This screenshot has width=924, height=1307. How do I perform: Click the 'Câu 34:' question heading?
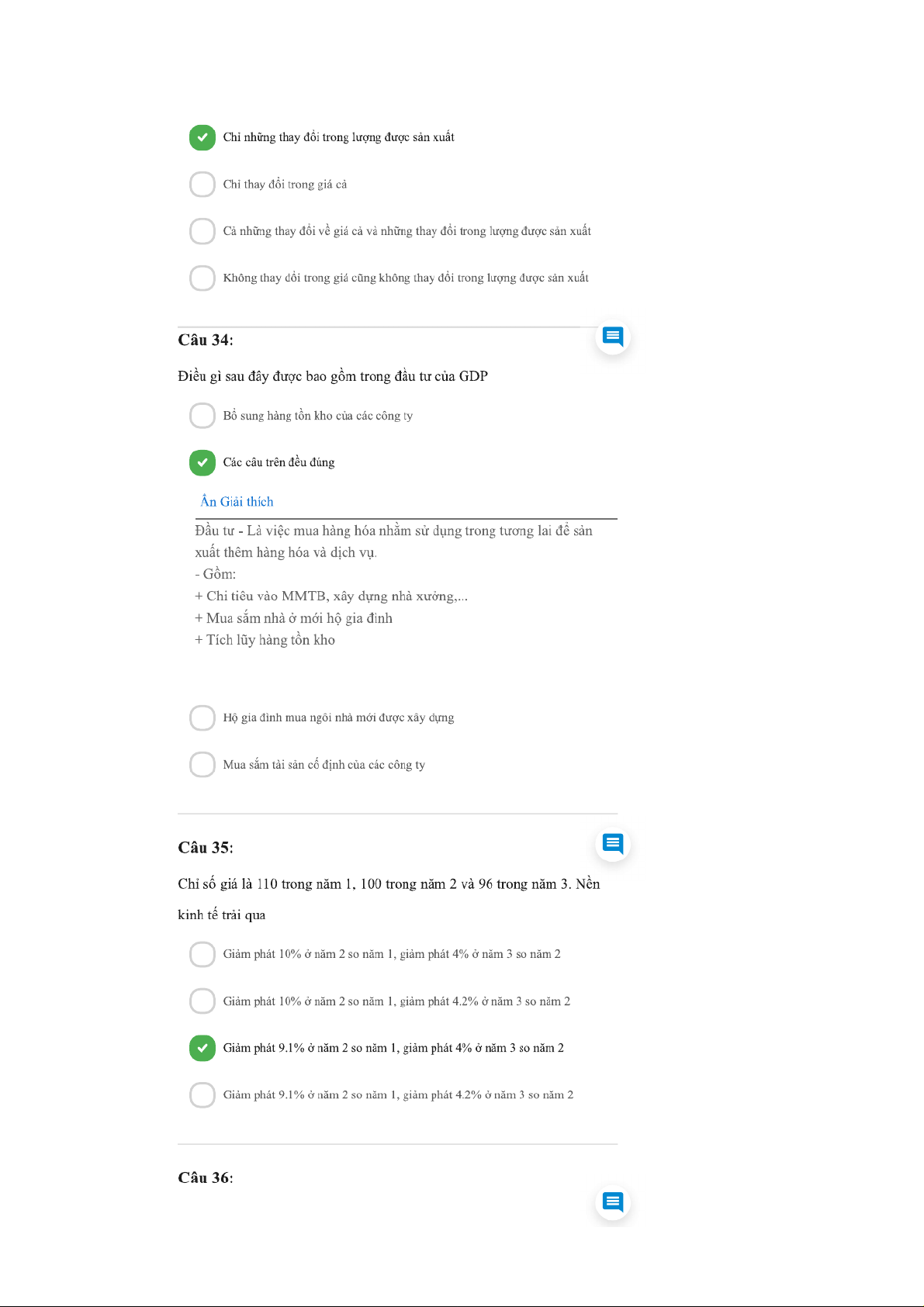(x=206, y=340)
